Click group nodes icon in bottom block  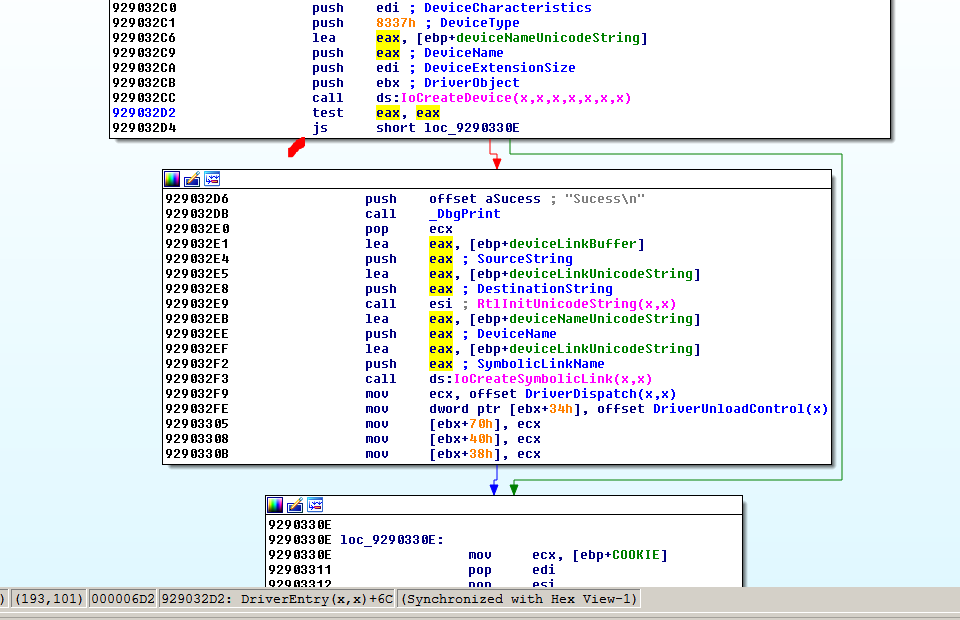[x=315, y=505]
